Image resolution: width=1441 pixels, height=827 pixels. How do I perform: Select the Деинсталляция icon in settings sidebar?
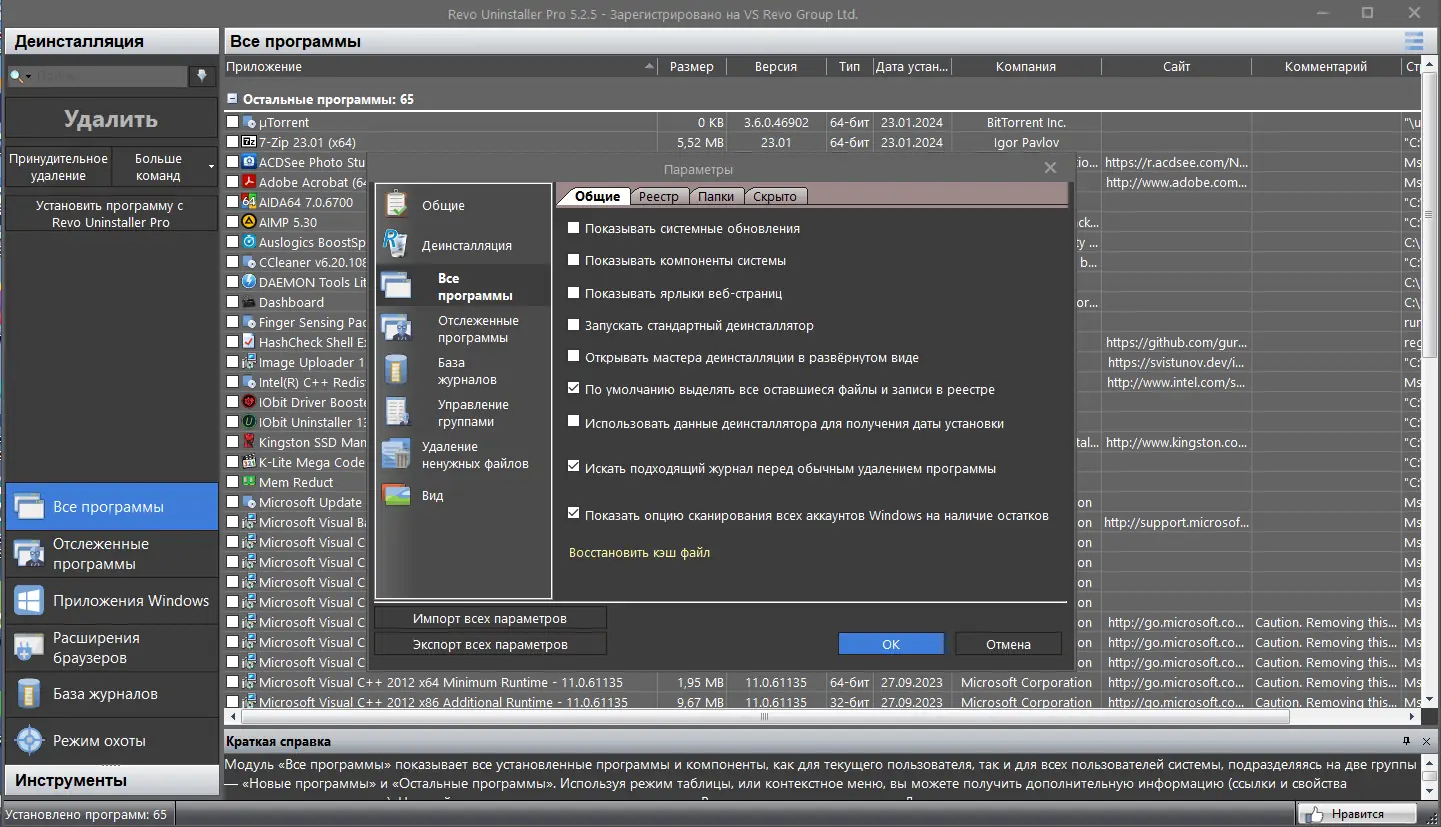click(x=396, y=244)
